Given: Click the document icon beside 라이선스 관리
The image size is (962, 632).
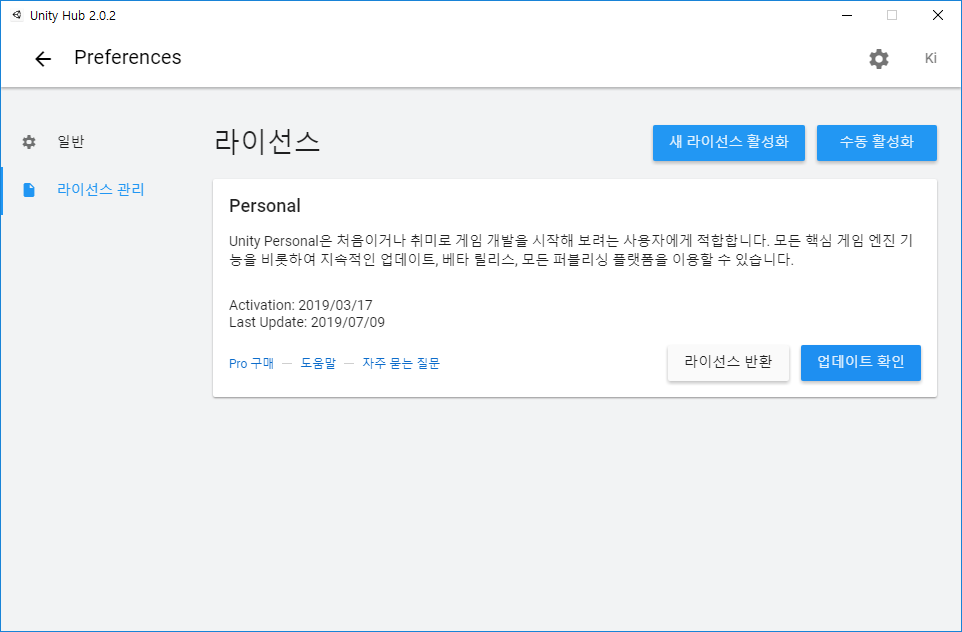Looking at the screenshot, I should point(29,190).
